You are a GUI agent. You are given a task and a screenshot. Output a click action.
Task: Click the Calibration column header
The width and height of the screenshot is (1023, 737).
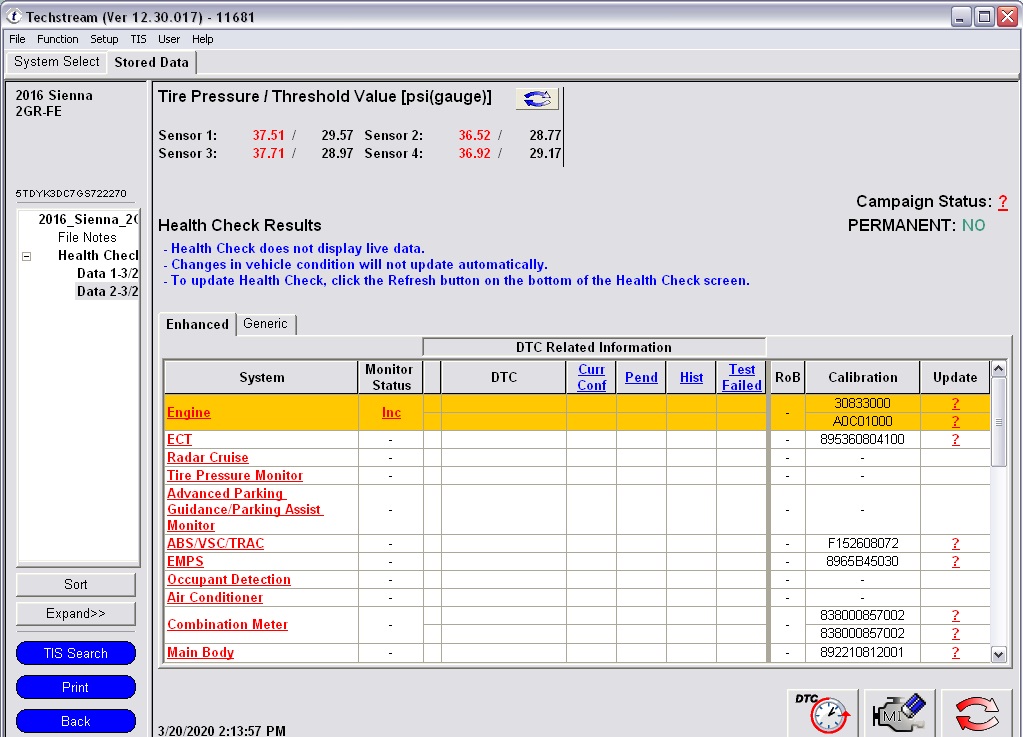point(863,377)
